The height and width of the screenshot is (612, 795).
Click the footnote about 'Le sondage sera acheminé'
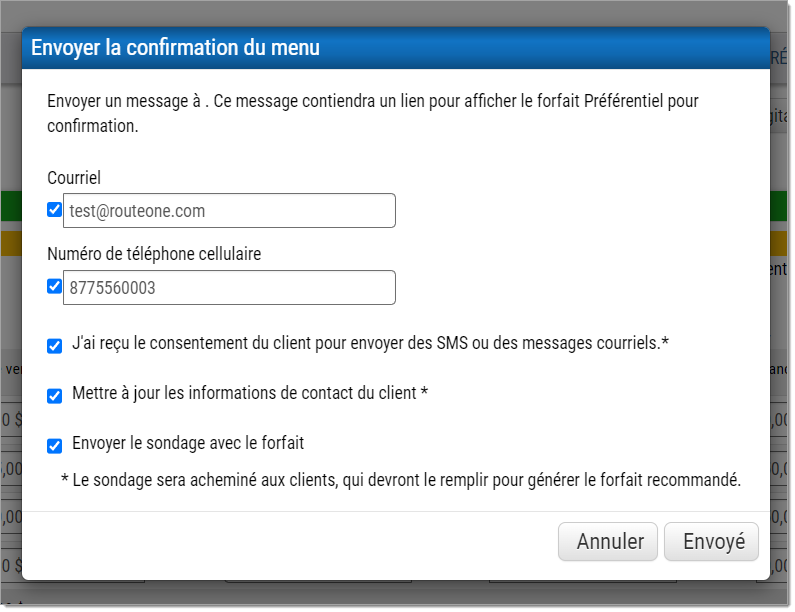tap(400, 480)
